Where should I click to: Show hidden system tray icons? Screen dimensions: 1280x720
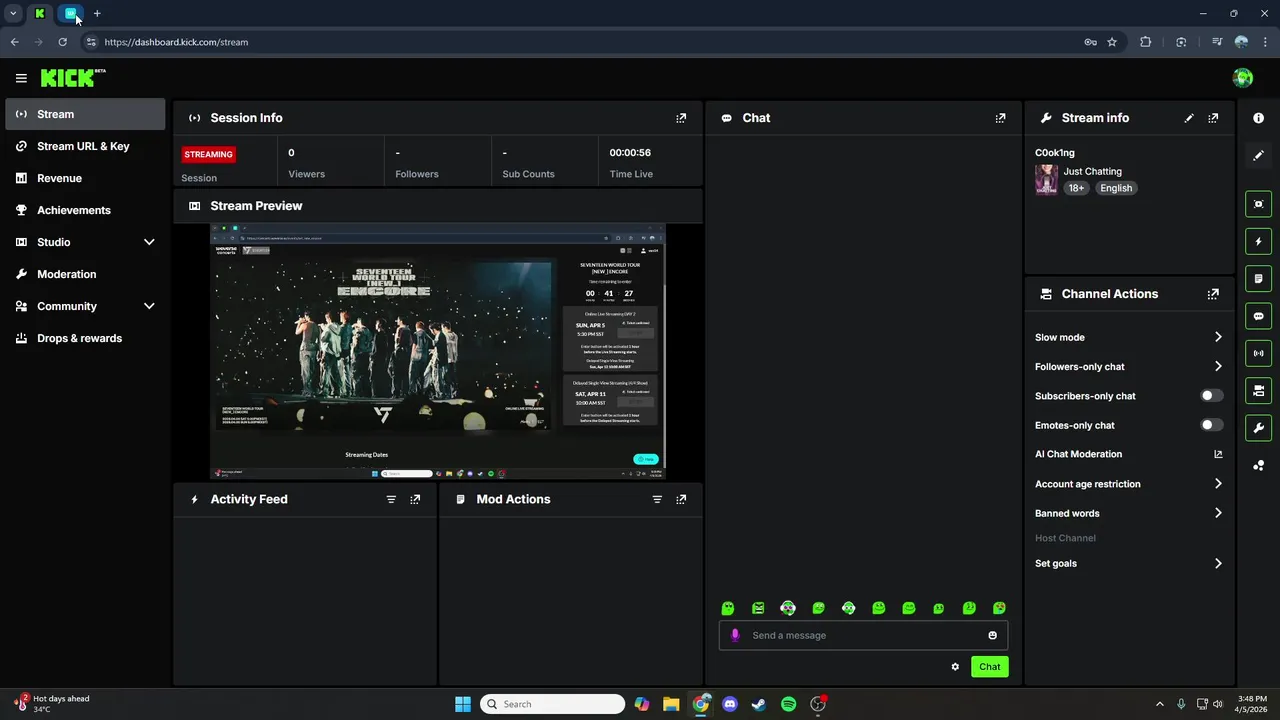point(1160,704)
